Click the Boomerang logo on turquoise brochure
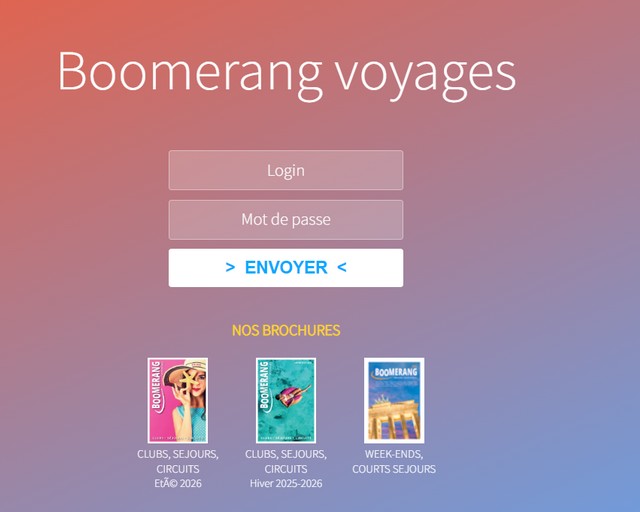The image size is (640, 512). tap(265, 385)
